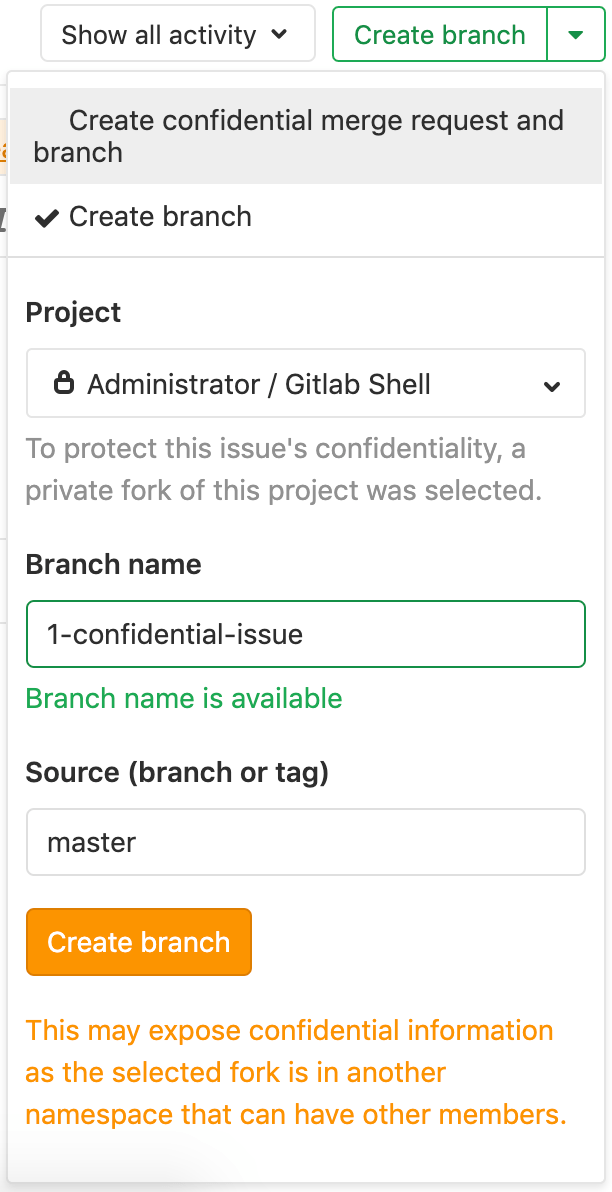This screenshot has width=612, height=1192.
Task: Click the checkmark icon beside Create branch
Action: tap(45, 217)
